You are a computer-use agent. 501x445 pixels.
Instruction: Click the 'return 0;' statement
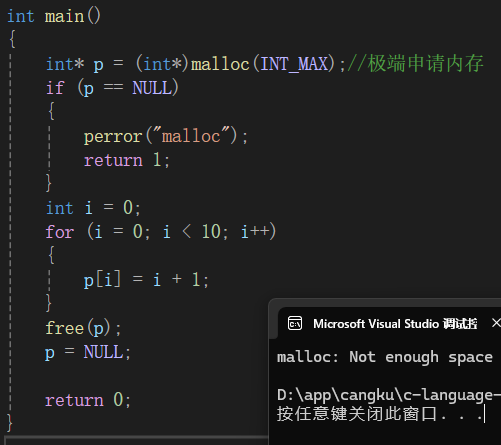point(88,399)
